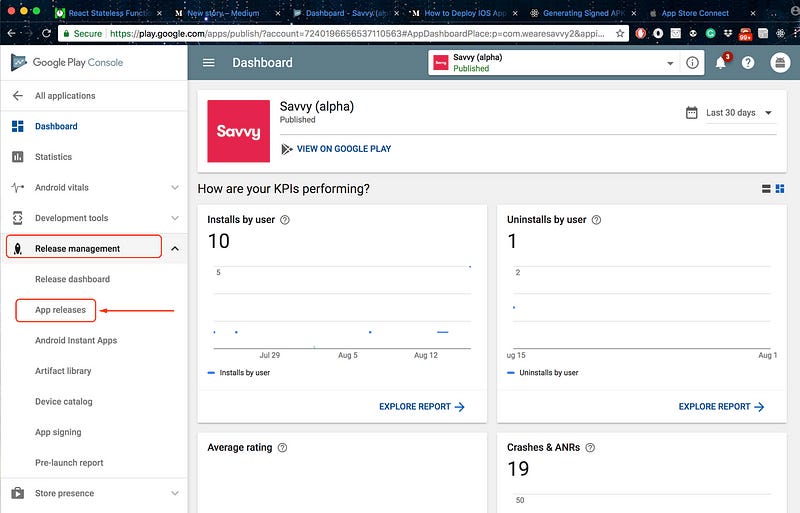
Task: Switch to New story – Medium tab
Action: click(x=223, y=13)
